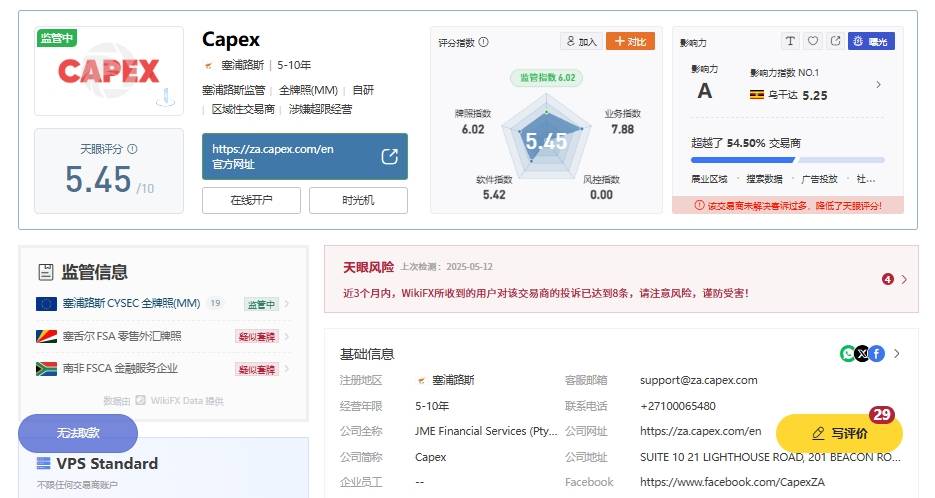Click the heart favorite icon
Image resolution: width=935 pixels, height=498 pixels.
(x=813, y=41)
